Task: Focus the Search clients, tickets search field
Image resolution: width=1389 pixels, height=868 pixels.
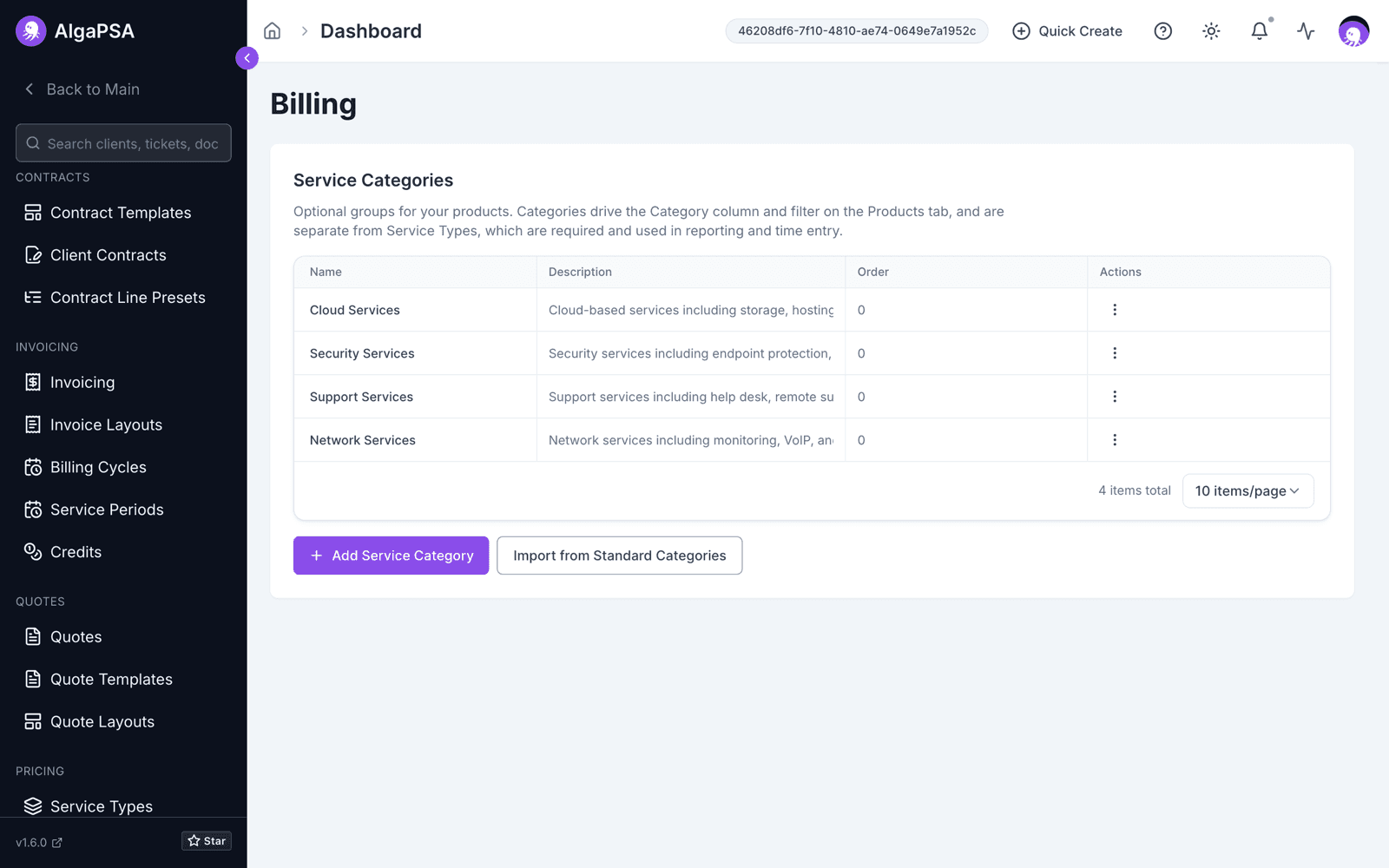Action: tap(123, 143)
